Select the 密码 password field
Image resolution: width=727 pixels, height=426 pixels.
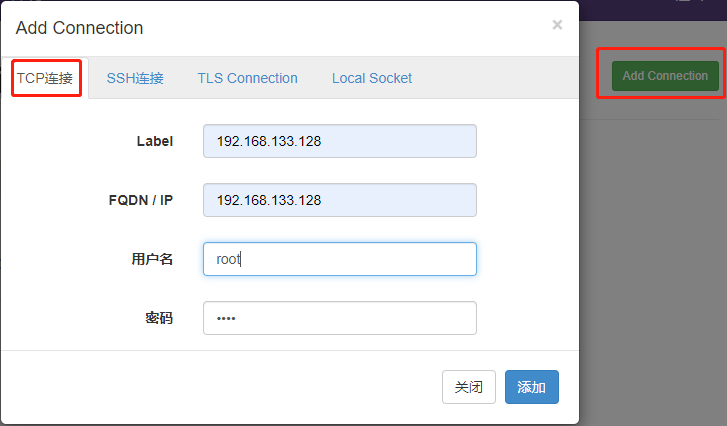pos(339,318)
